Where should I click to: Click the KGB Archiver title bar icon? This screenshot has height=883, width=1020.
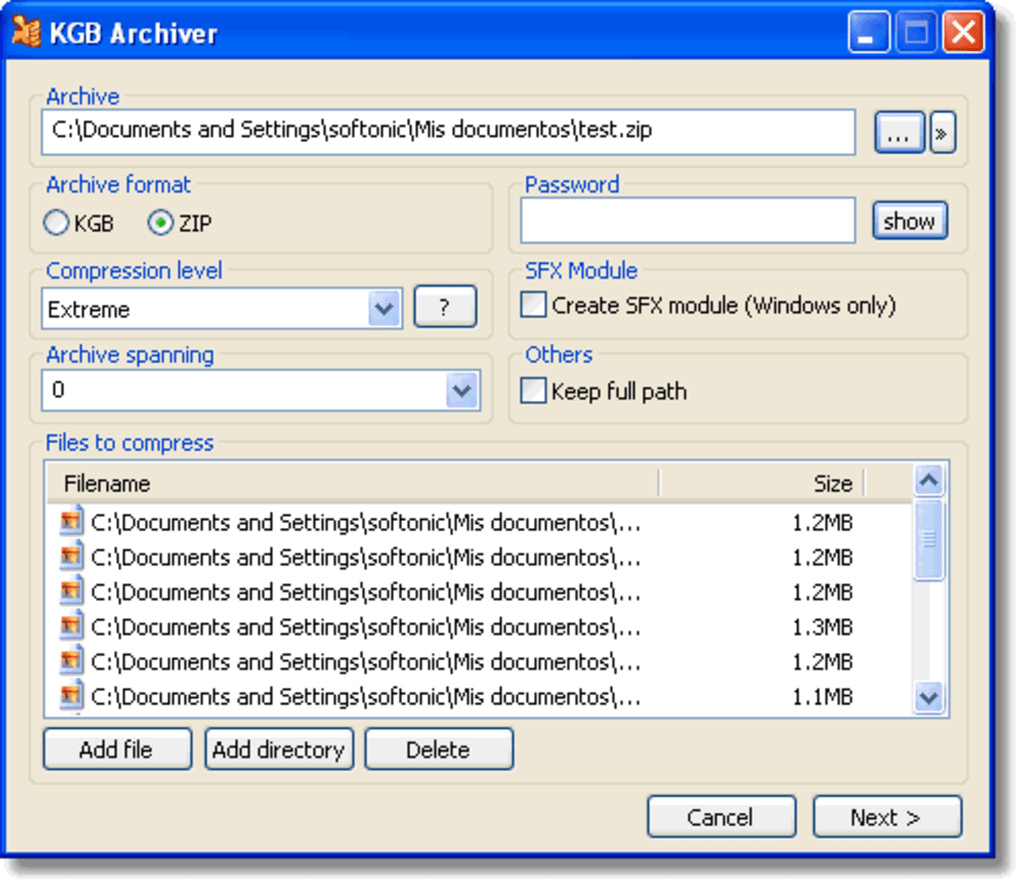click(x=28, y=31)
